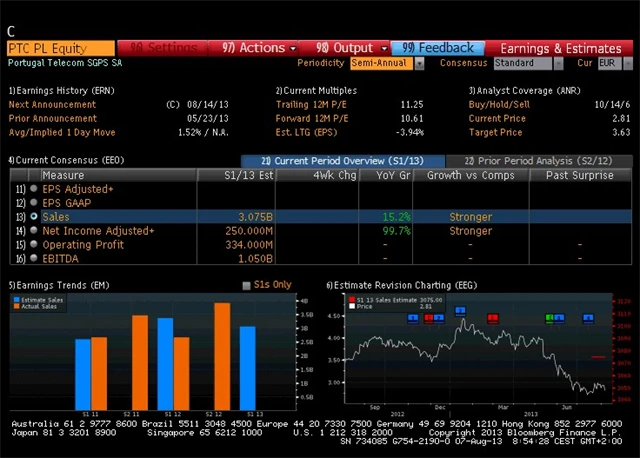Viewport: 640px width, 458px height.
Task: Click the highest blue event marker on chart
Action: 461,310
